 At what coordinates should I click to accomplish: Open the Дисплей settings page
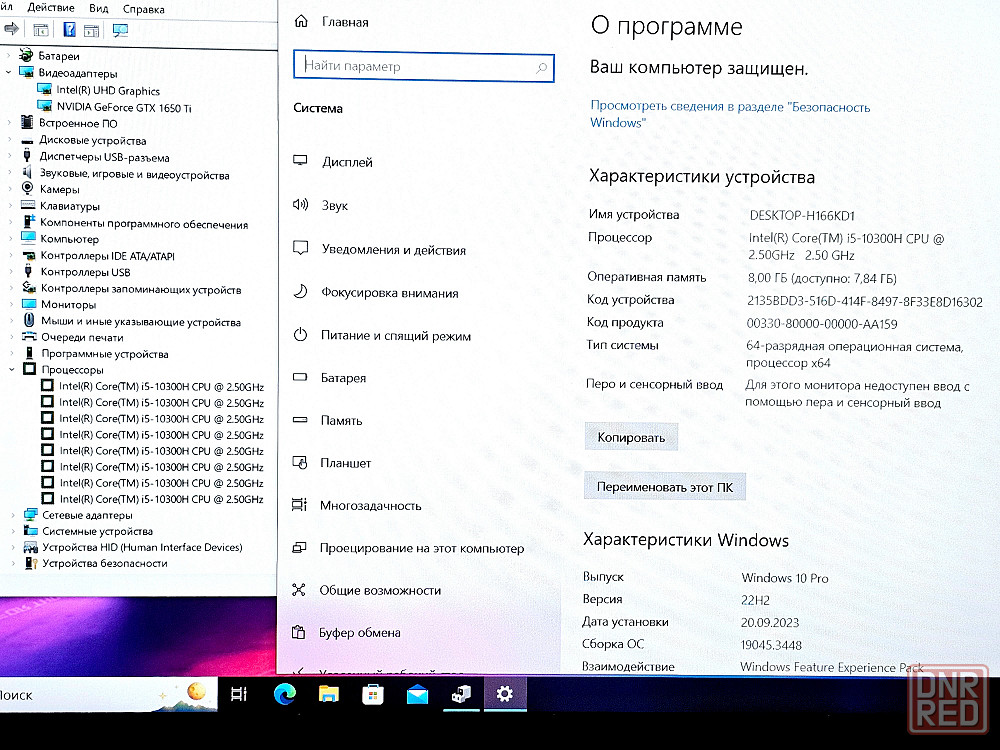click(347, 162)
